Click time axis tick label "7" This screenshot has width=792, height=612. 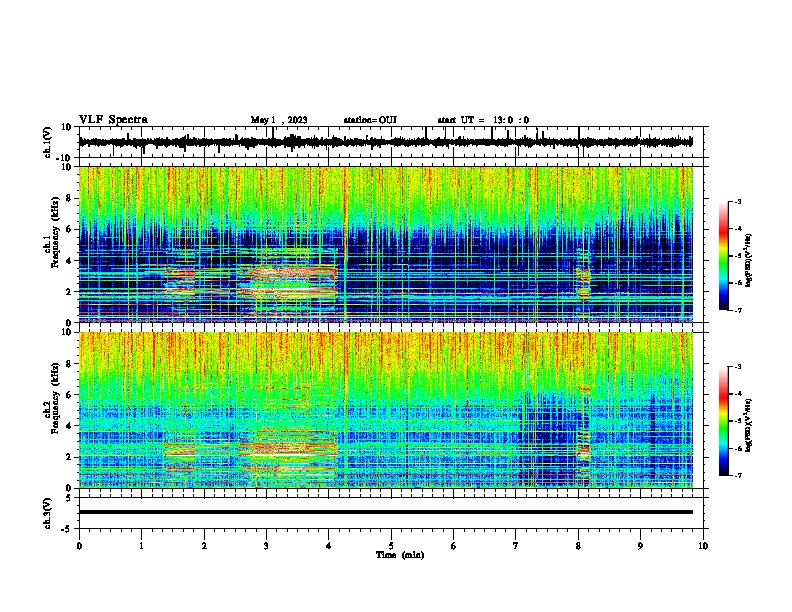(x=516, y=545)
